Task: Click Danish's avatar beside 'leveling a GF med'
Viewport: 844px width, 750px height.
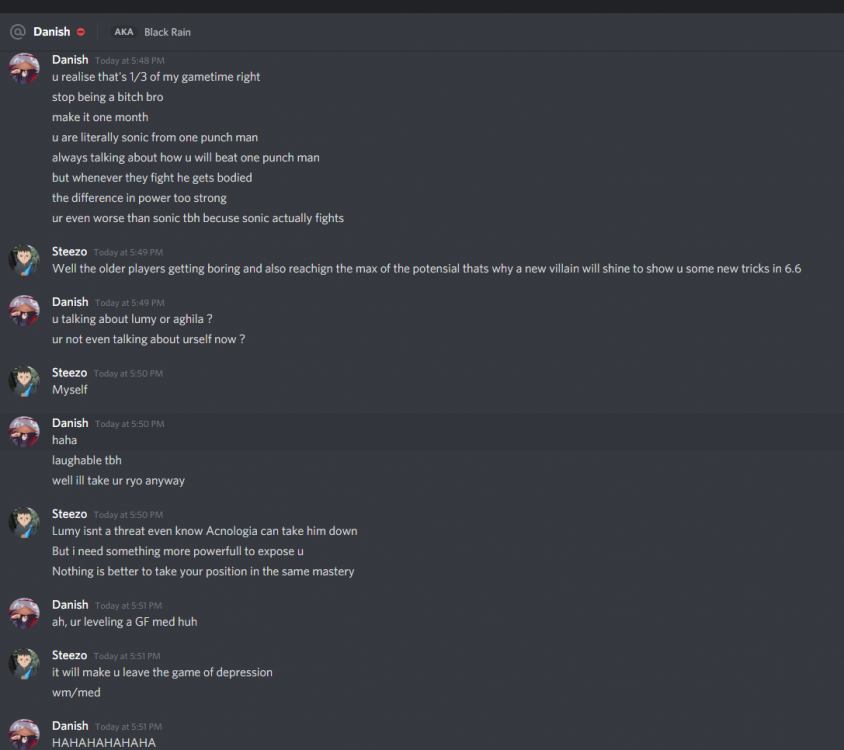Action: pos(24,613)
